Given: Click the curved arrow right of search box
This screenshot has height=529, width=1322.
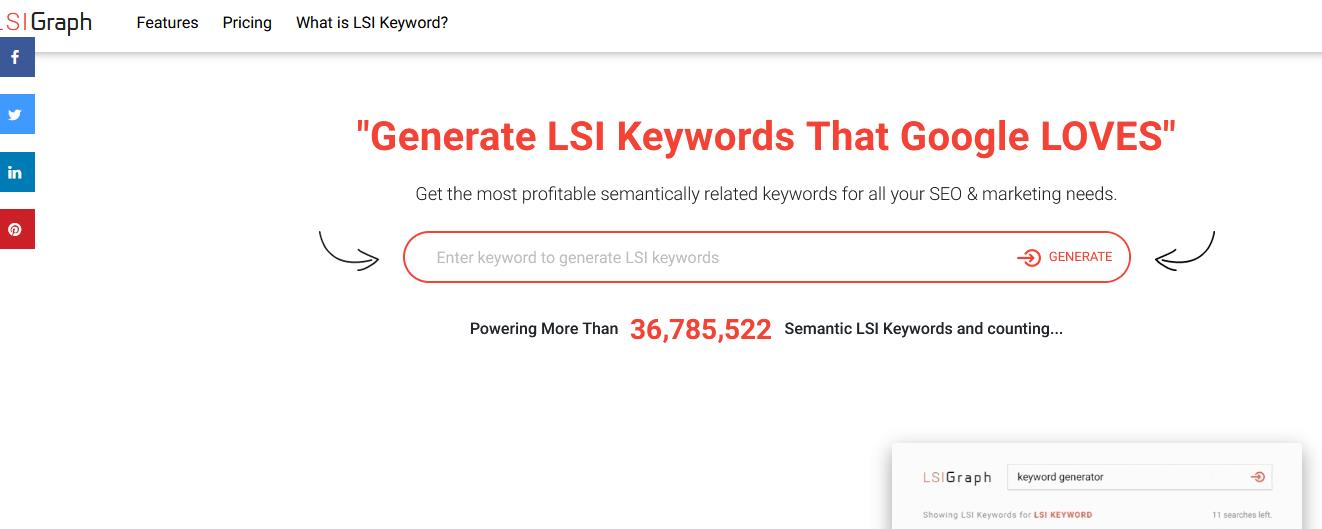Looking at the screenshot, I should (1185, 251).
